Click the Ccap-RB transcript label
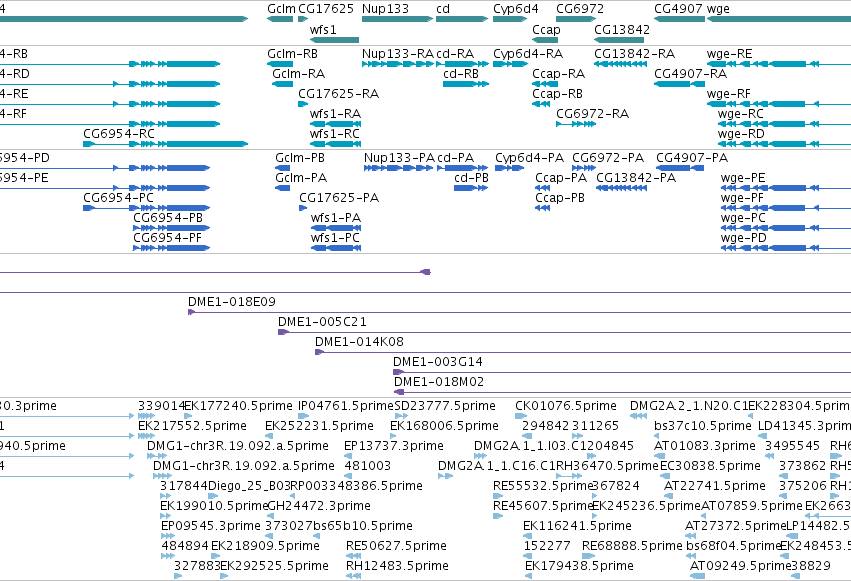851x581 pixels. [x=557, y=94]
